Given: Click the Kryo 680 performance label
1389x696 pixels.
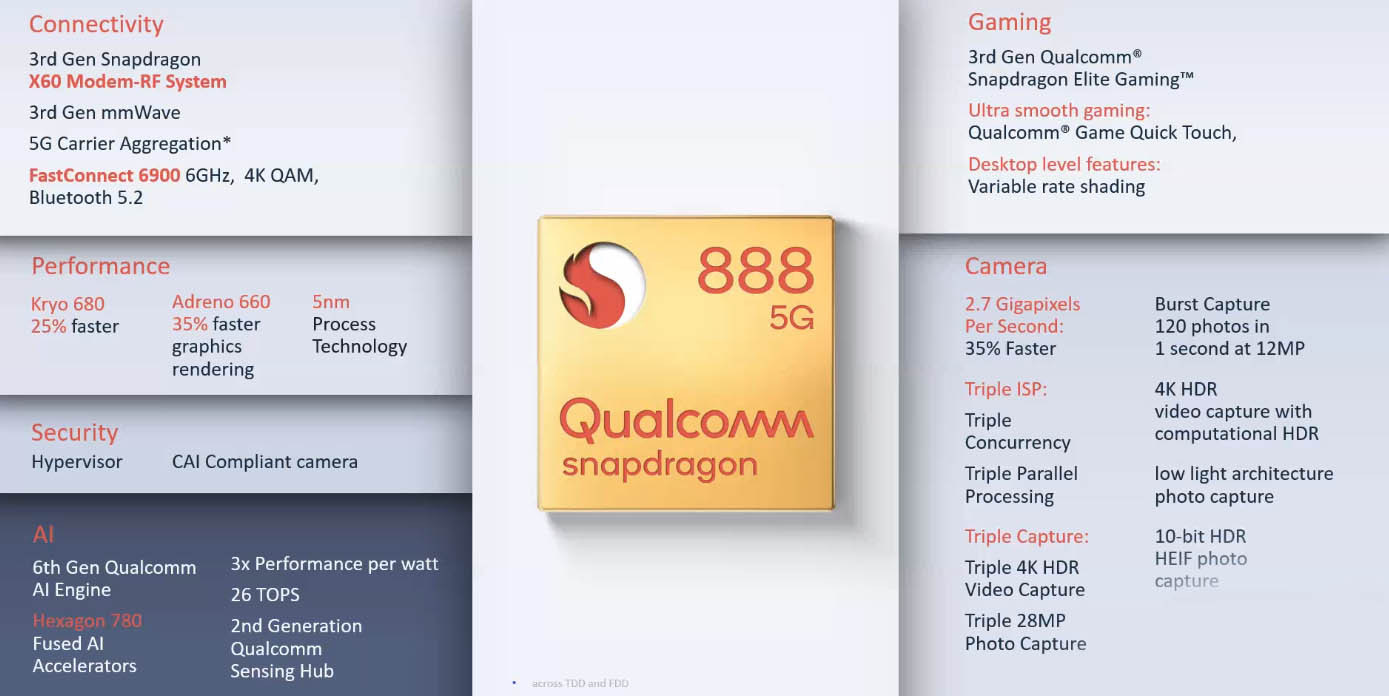Looking at the screenshot, I should click(67, 304).
